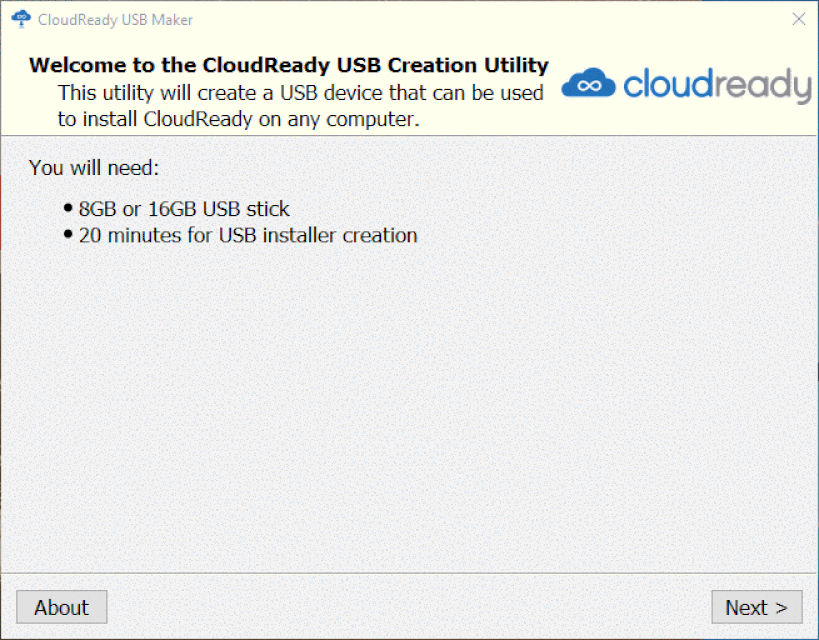Viewport: 819px width, 640px height.
Task: Select the bold Welcome heading text
Action: coord(289,65)
